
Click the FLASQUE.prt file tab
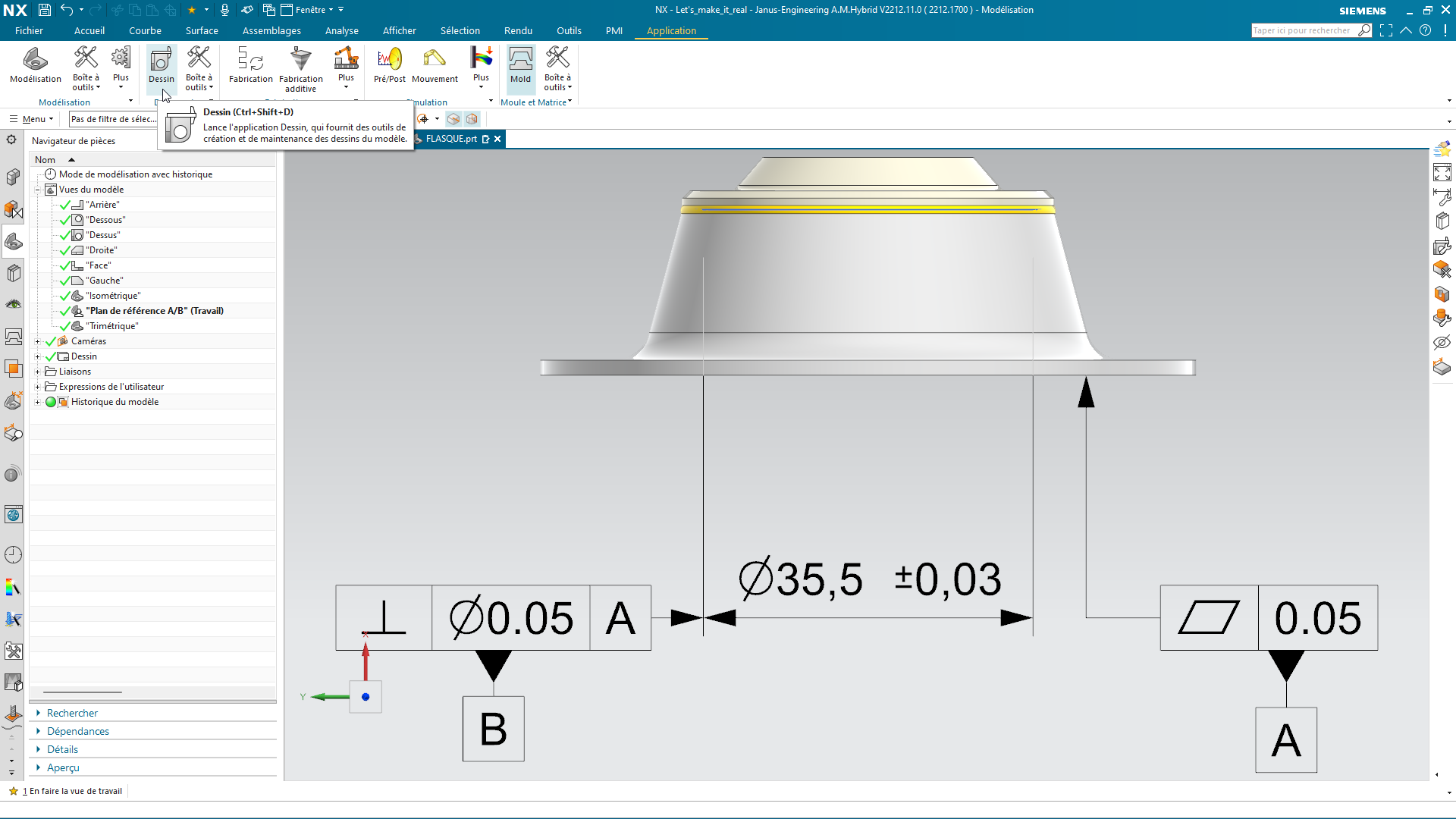pos(451,139)
